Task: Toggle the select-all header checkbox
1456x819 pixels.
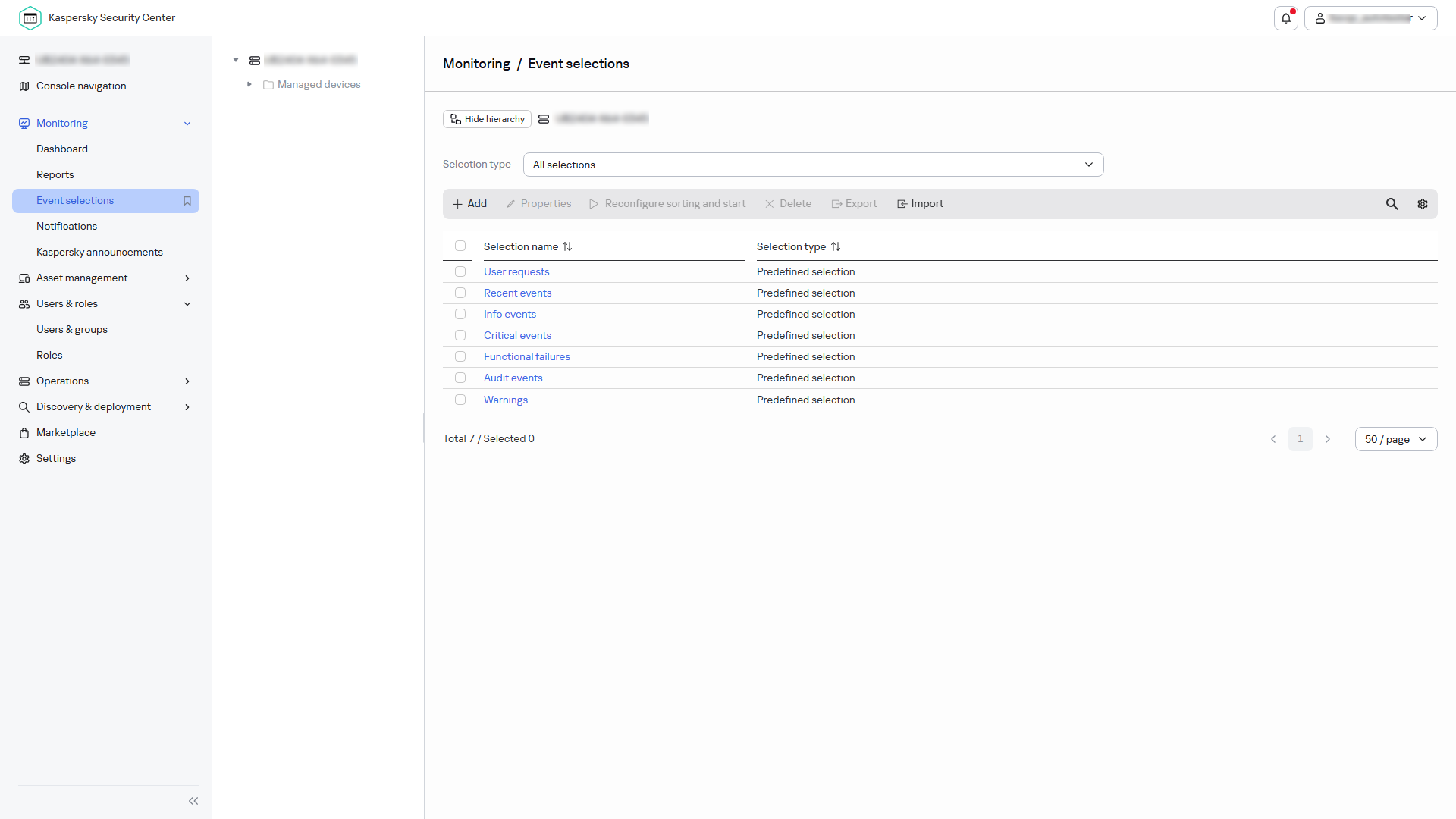Action: [460, 246]
